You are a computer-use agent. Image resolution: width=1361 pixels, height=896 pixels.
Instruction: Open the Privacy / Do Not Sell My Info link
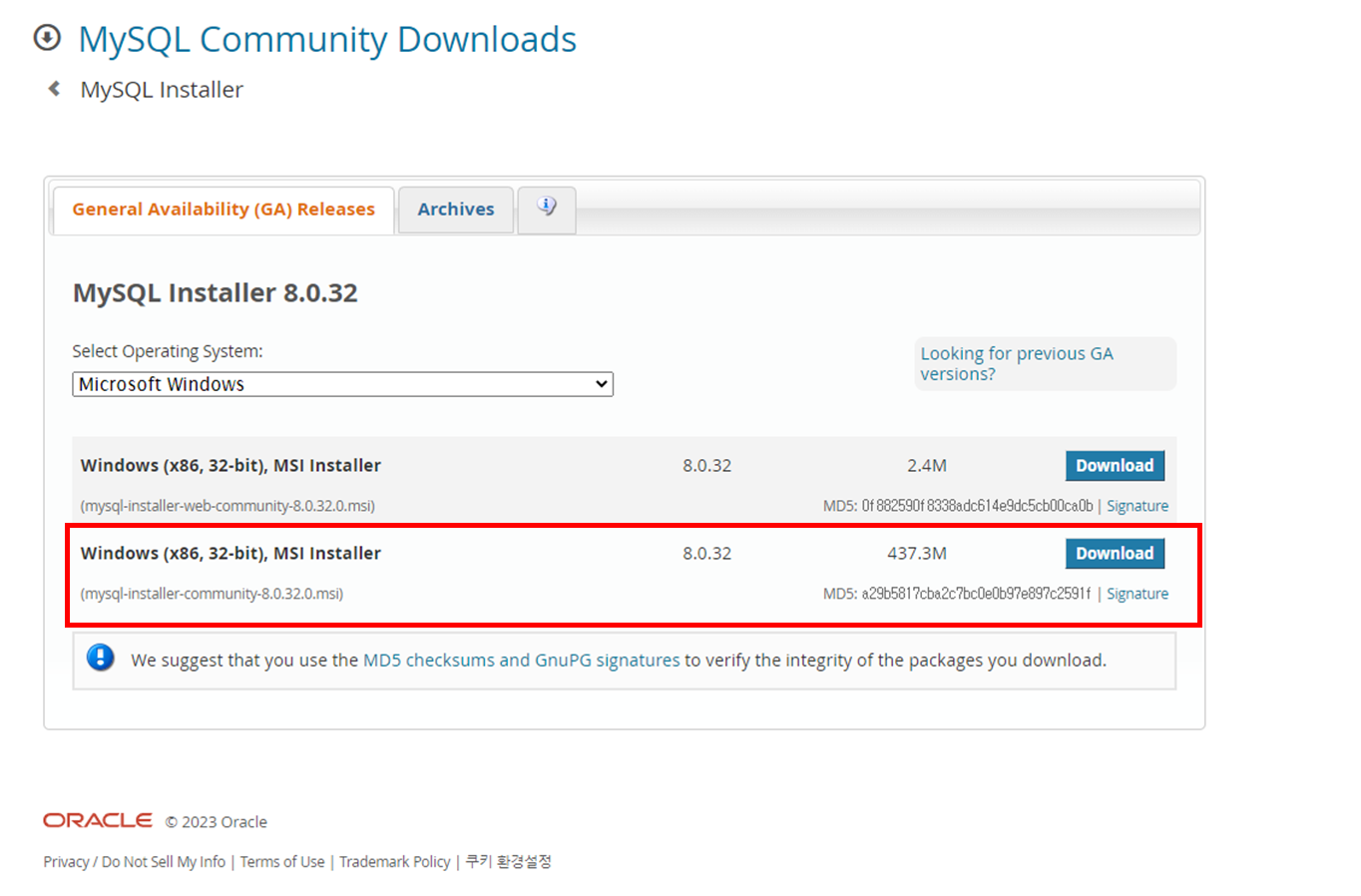[x=135, y=862]
